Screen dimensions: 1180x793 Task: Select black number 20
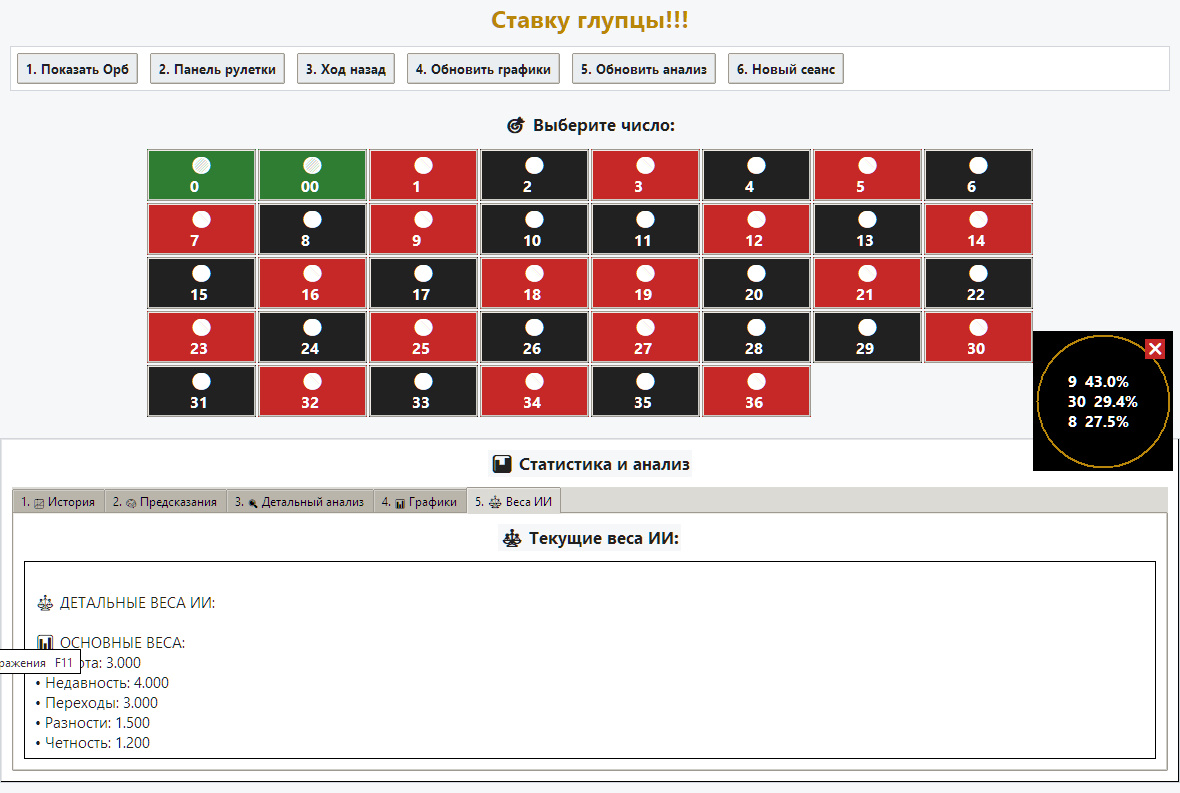pos(756,284)
